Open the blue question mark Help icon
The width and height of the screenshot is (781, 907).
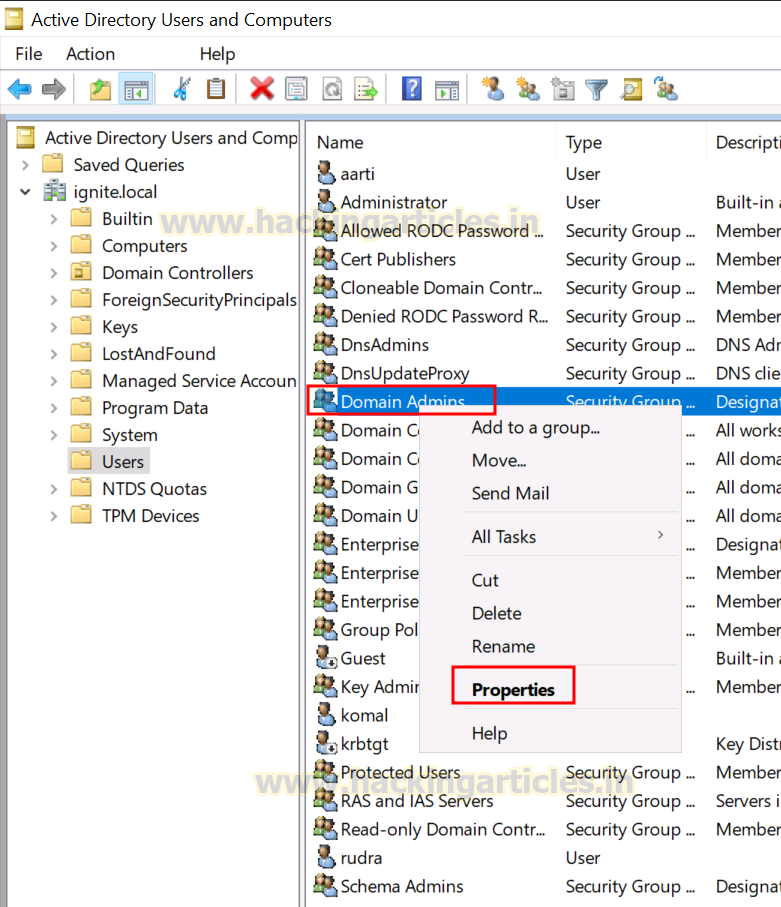click(411, 89)
